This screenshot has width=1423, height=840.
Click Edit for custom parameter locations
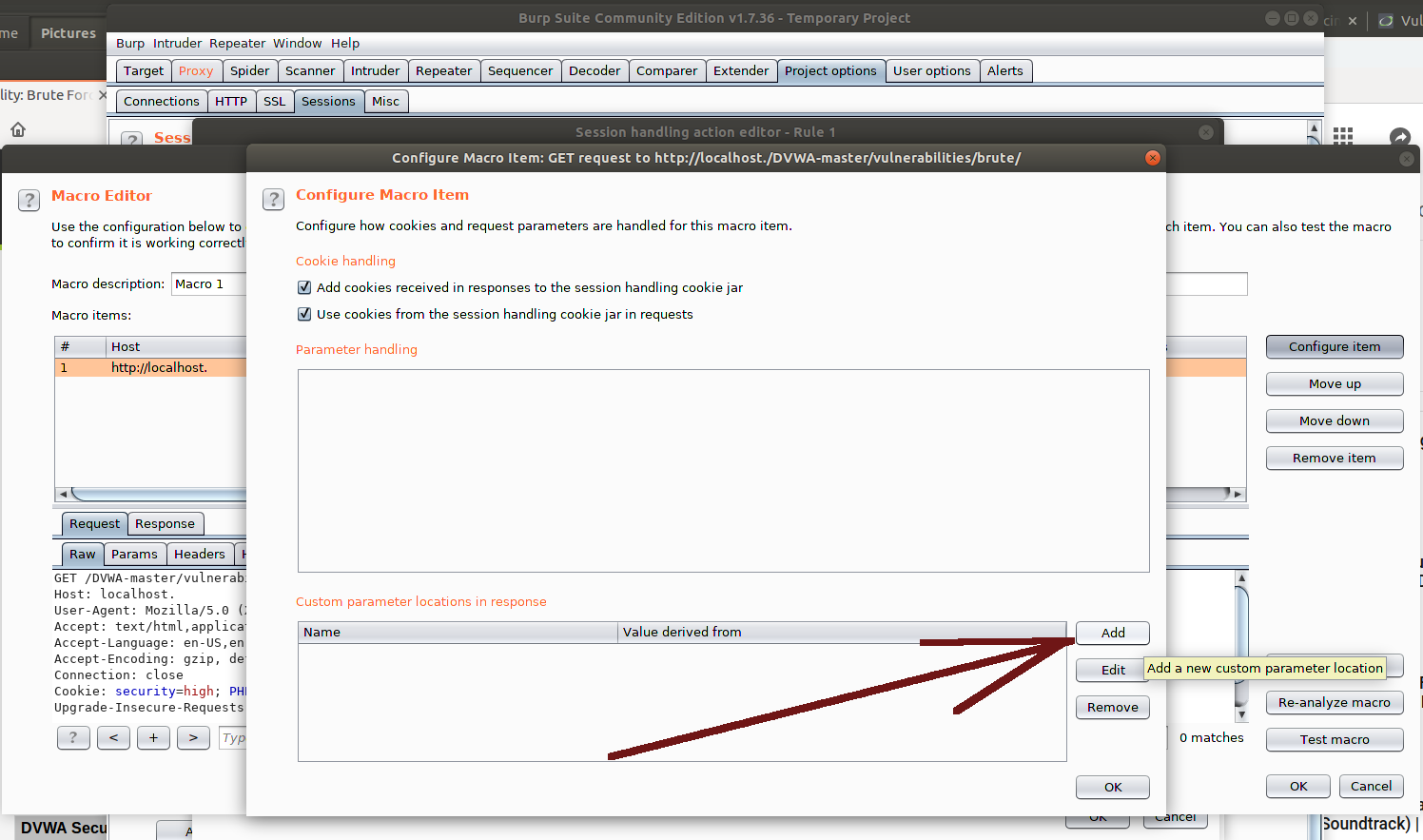1113,670
